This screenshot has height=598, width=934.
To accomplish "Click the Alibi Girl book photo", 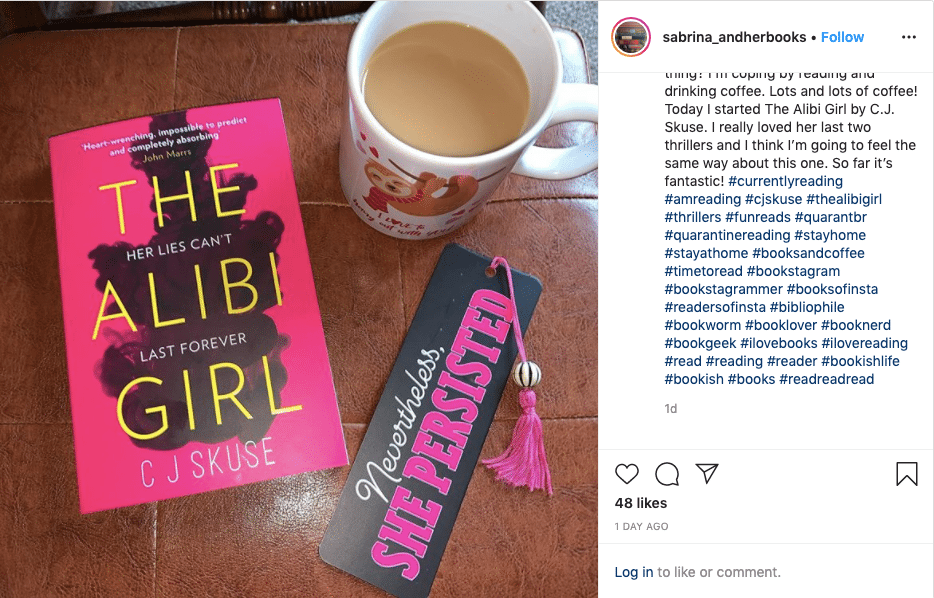I will point(299,299).
